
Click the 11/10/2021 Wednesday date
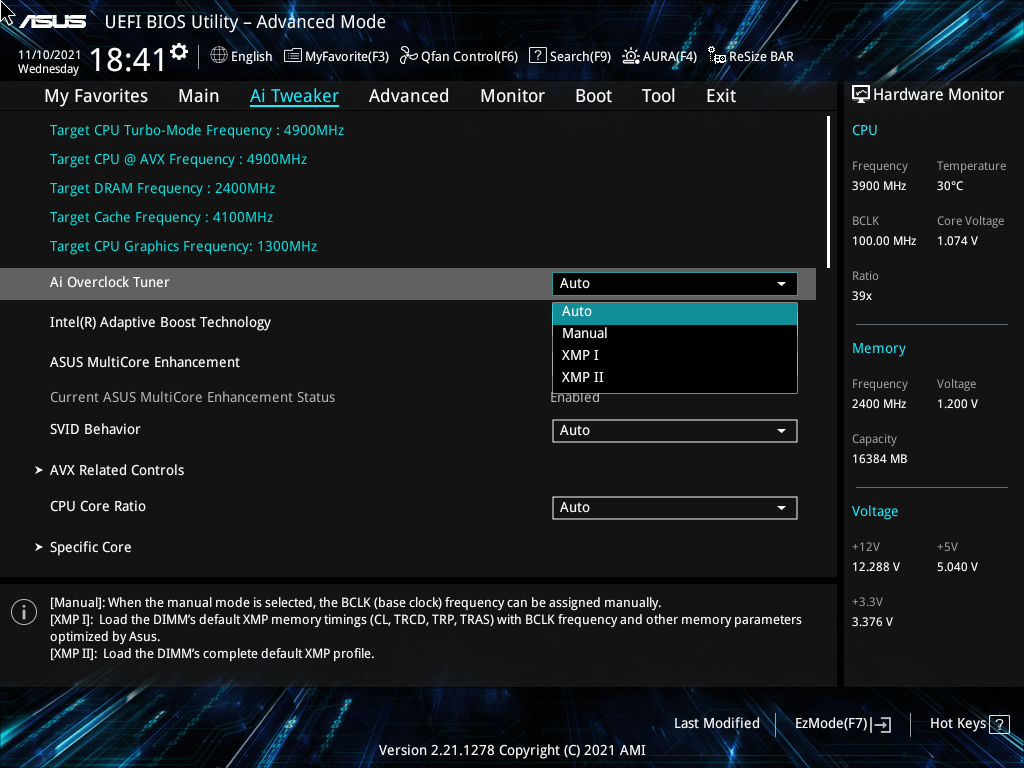[x=49, y=62]
